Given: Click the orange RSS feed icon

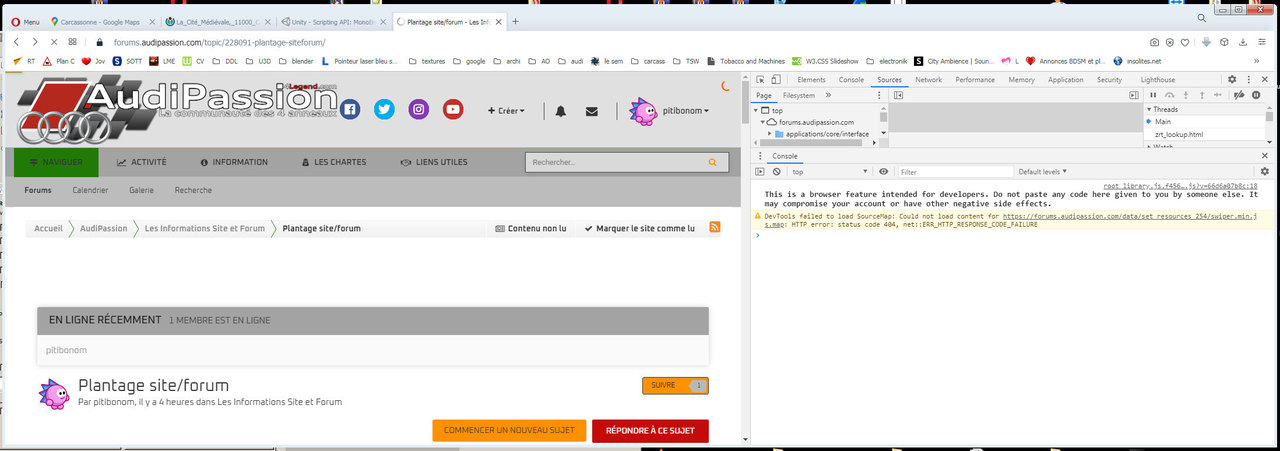Looking at the screenshot, I should 715,228.
